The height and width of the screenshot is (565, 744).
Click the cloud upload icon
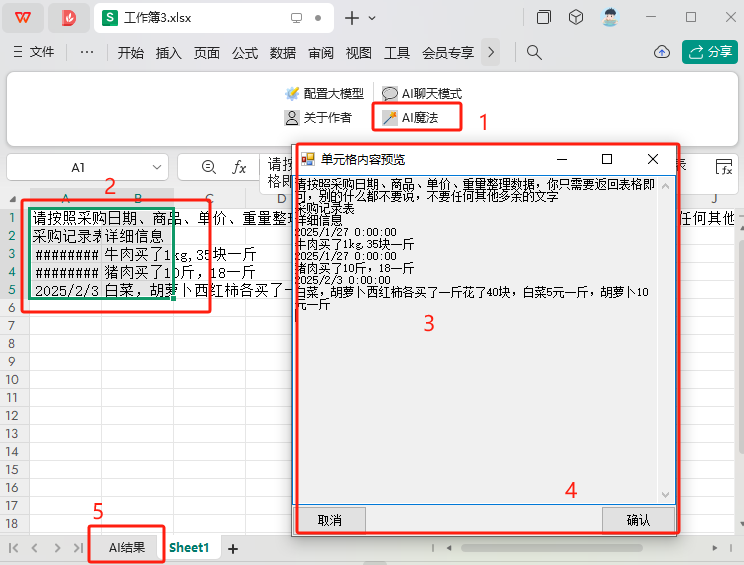(x=662, y=52)
